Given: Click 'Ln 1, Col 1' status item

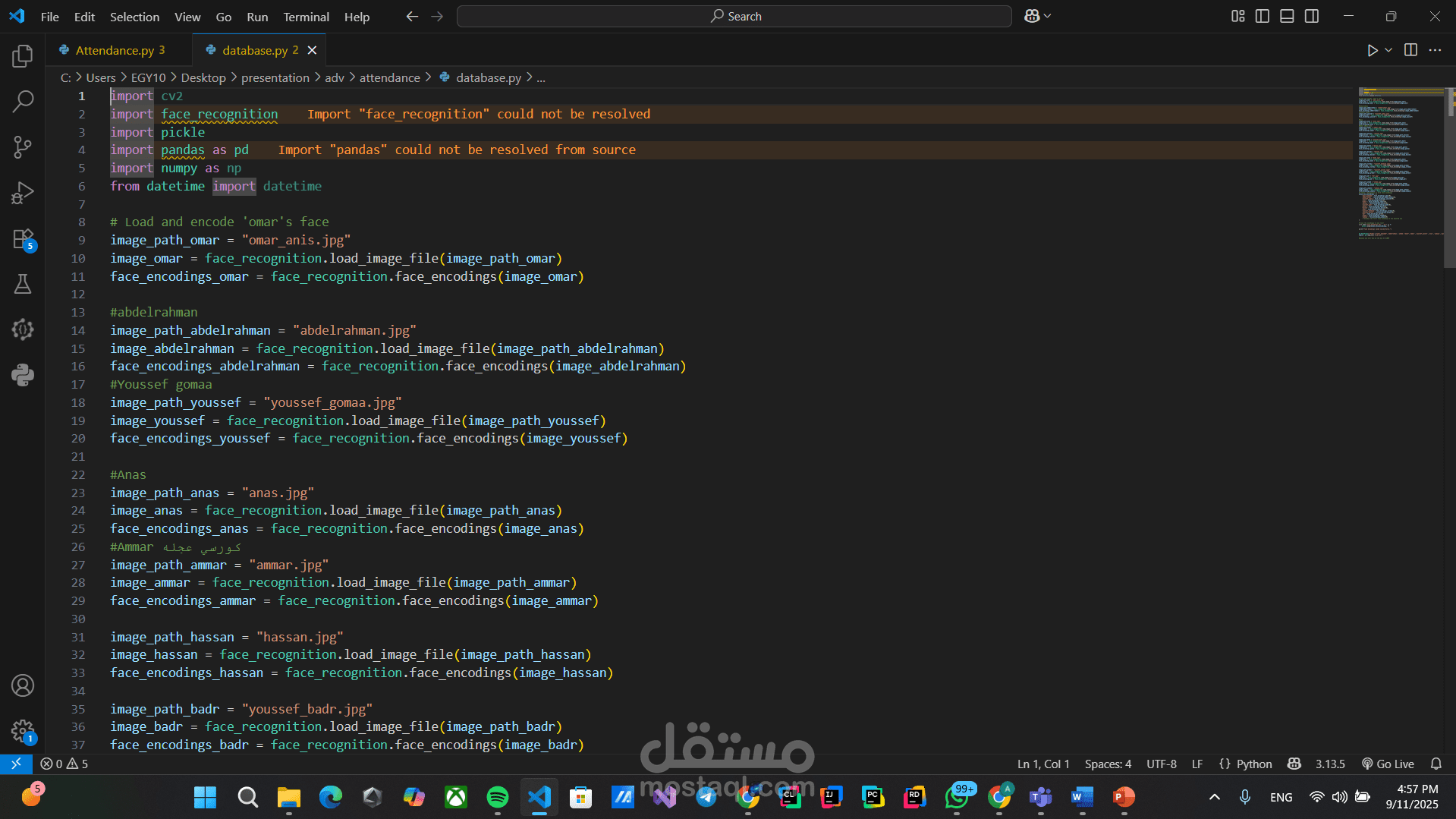Looking at the screenshot, I should (1043, 764).
